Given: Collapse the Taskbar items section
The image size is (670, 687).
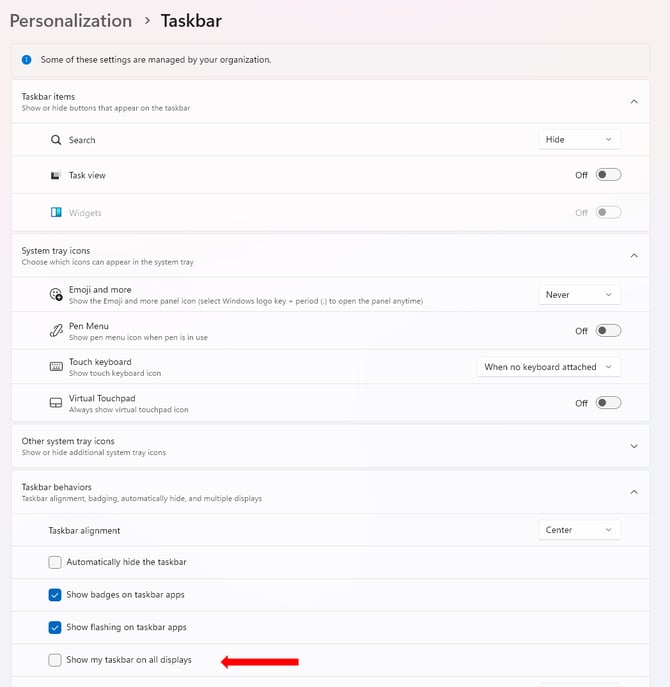Looking at the screenshot, I should pos(634,101).
